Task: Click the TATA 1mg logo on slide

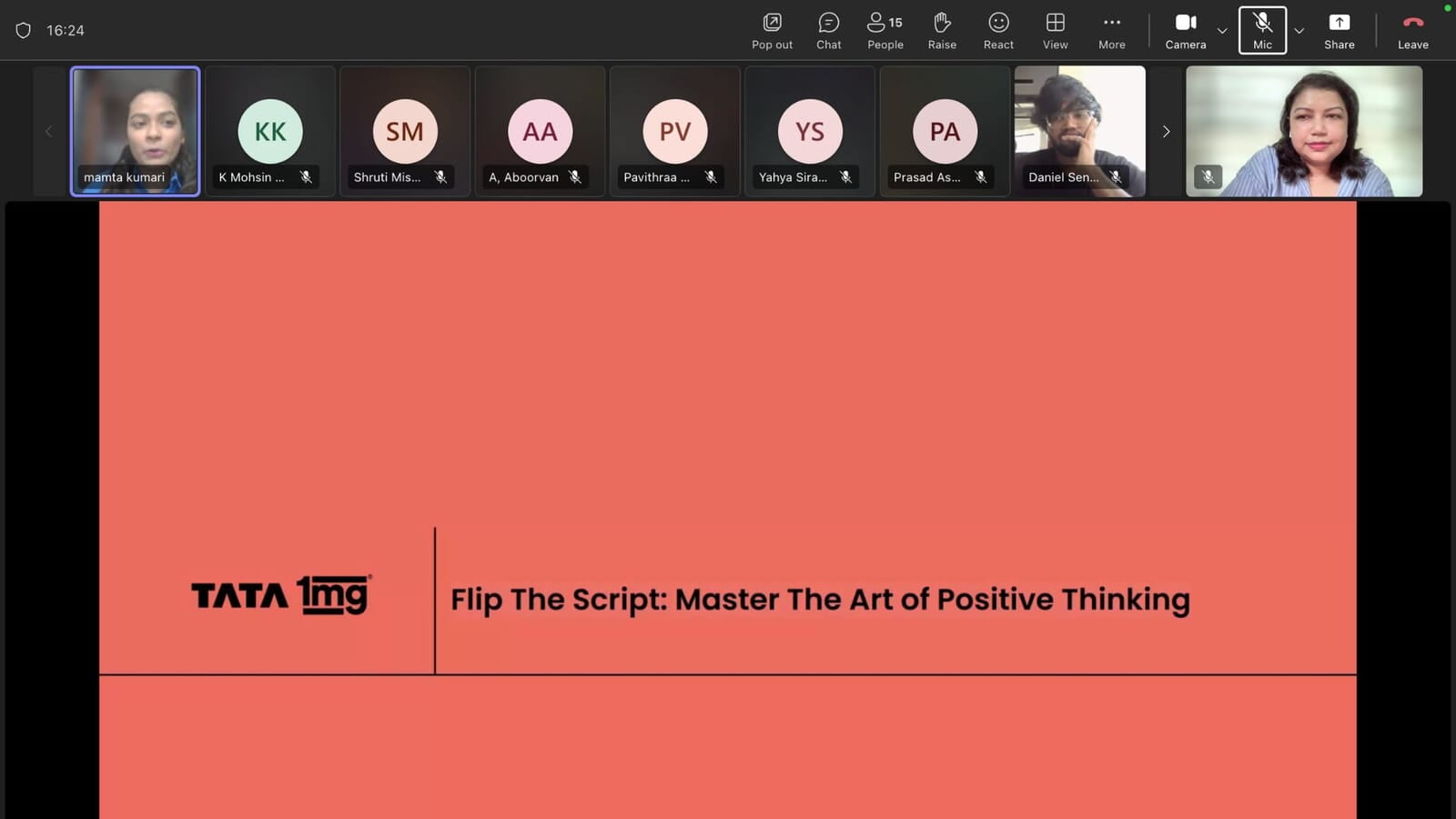Action: coord(281,595)
